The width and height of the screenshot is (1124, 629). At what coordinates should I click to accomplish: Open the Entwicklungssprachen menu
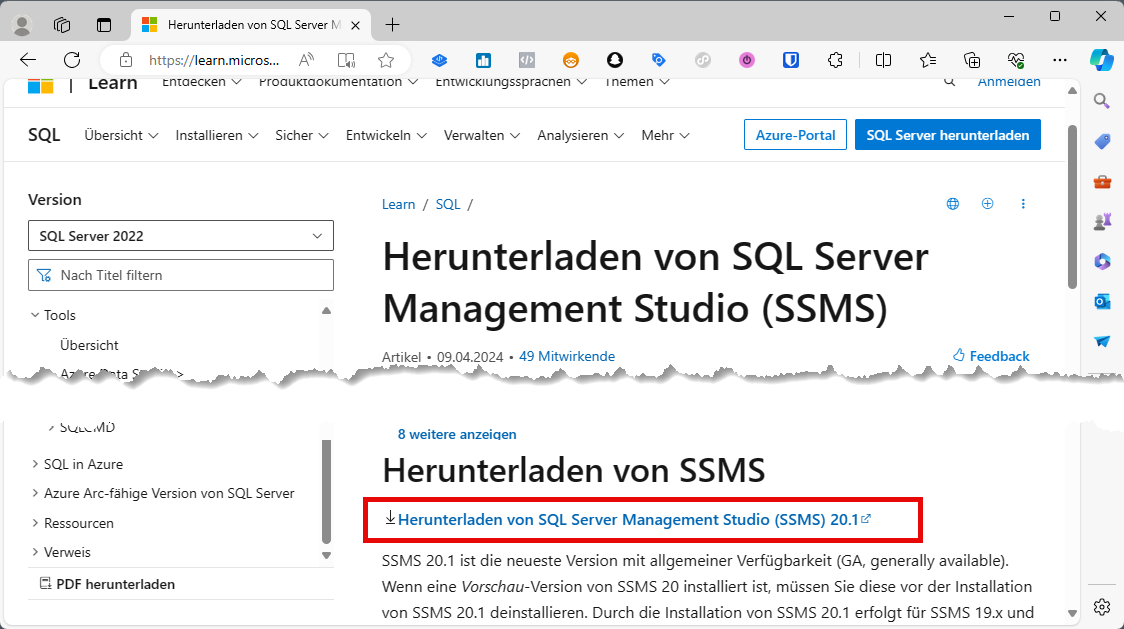click(510, 82)
